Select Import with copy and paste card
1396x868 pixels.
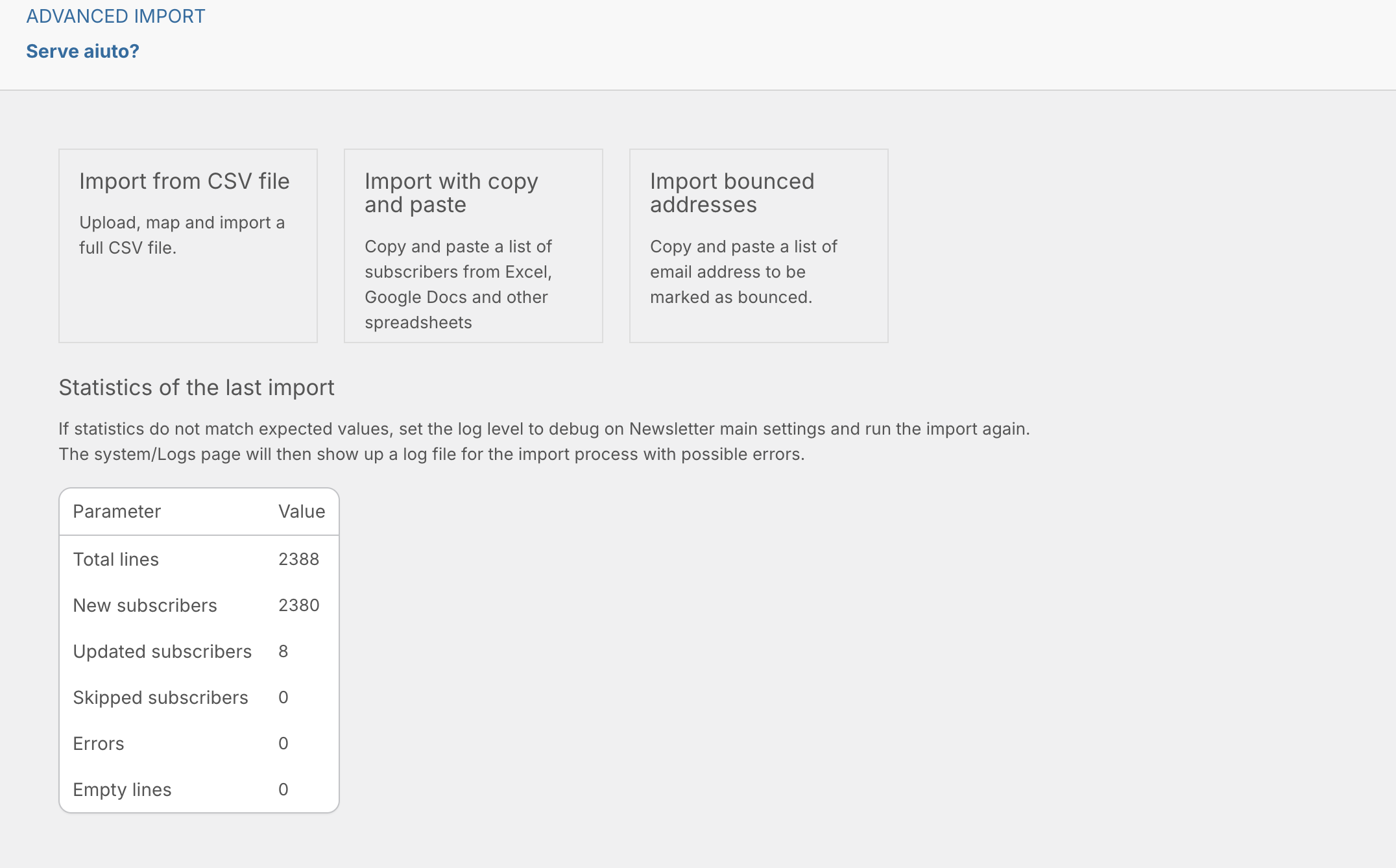474,246
